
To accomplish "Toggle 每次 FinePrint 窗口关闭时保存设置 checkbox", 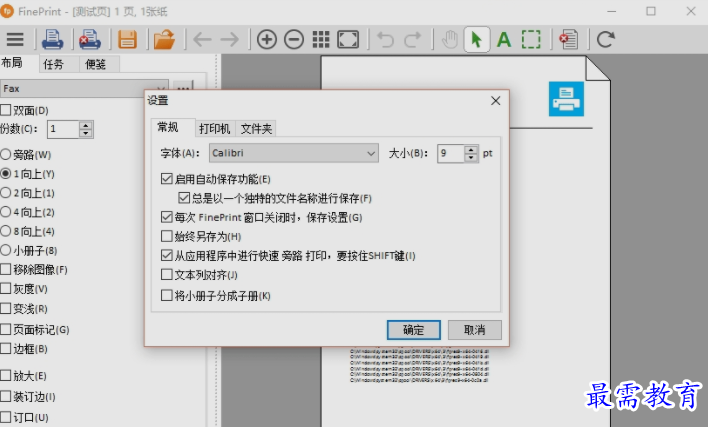I will point(167,217).
